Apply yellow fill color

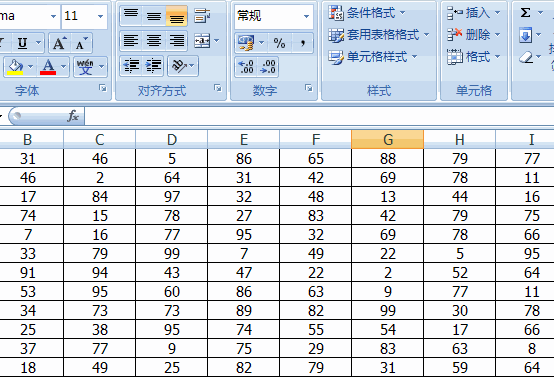coord(15,66)
